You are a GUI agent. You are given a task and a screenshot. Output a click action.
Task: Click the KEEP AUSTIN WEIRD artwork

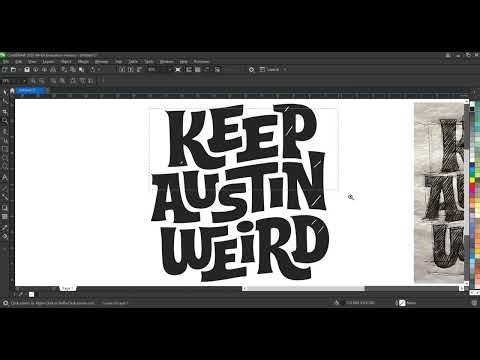pos(241,193)
